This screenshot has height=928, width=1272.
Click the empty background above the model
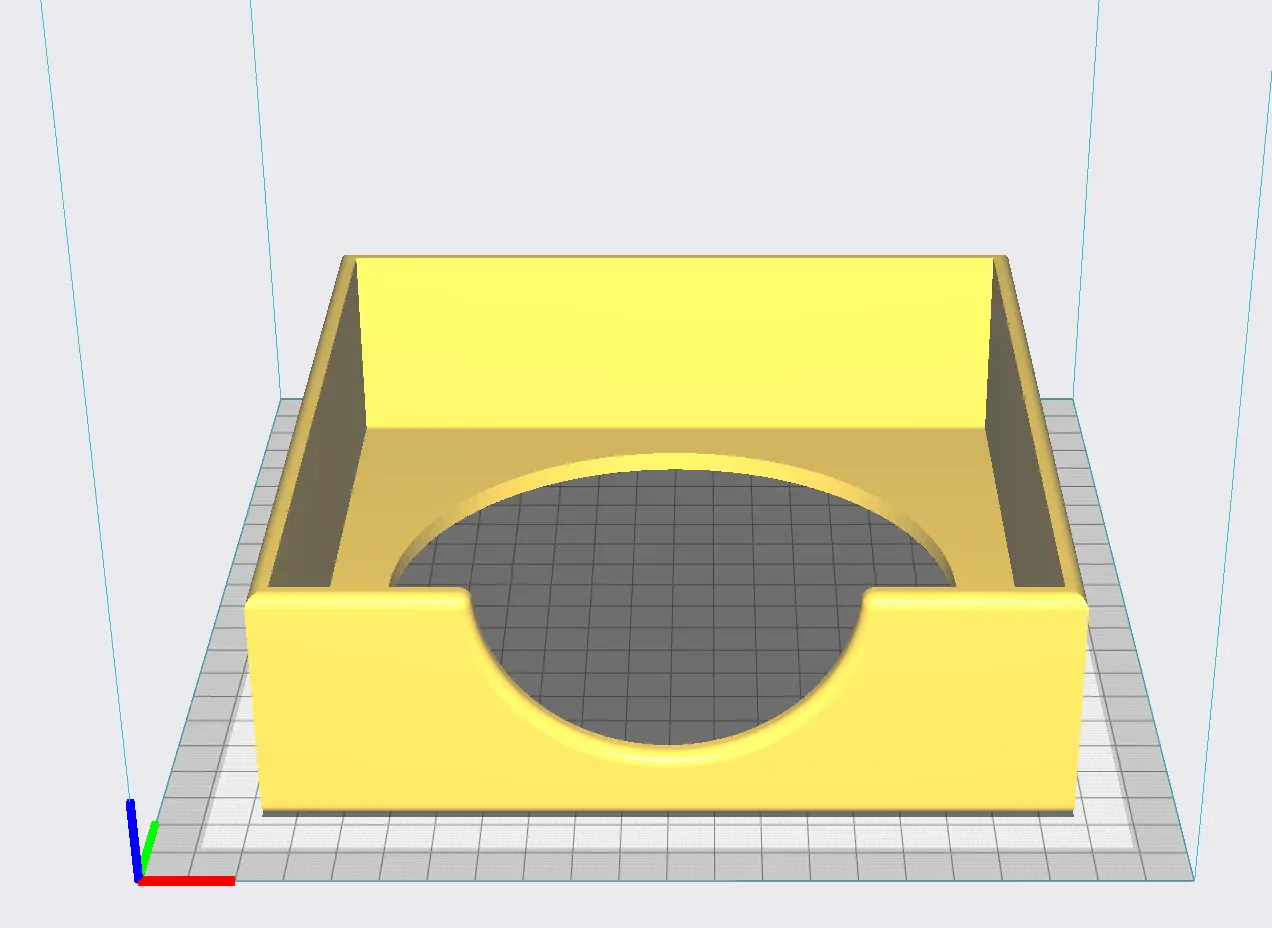[670, 120]
